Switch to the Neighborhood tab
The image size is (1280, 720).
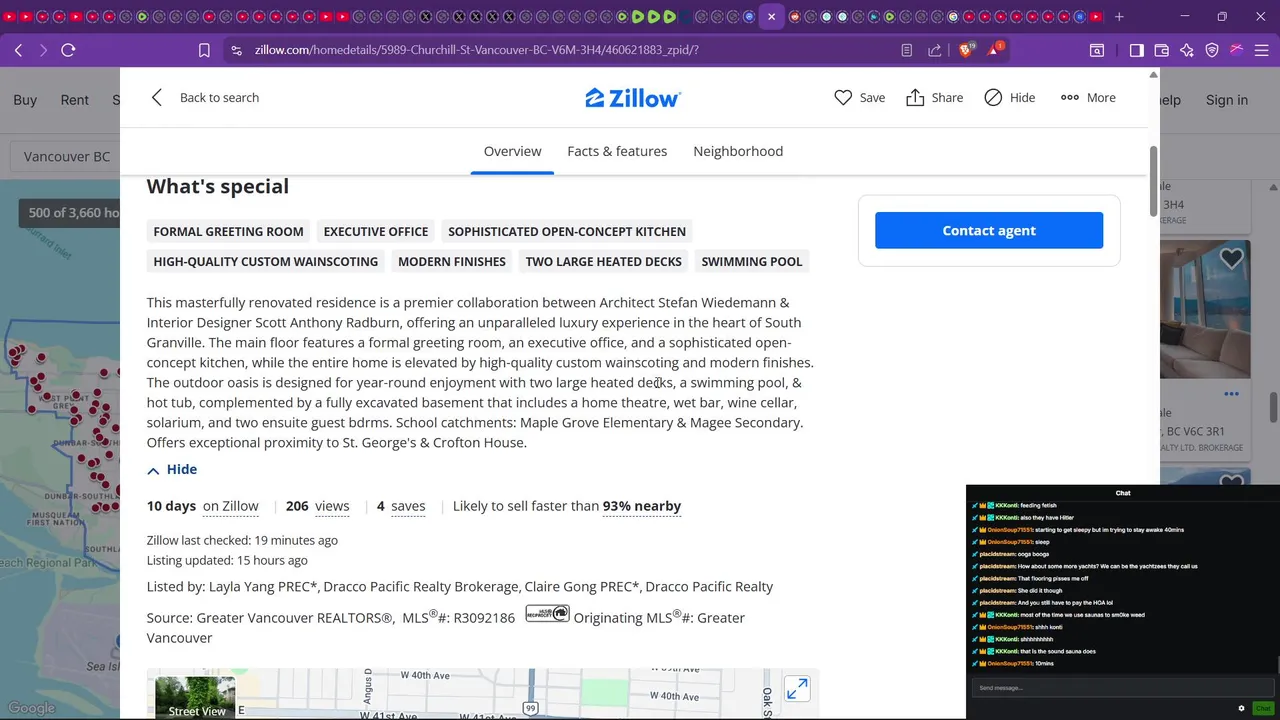tap(738, 151)
